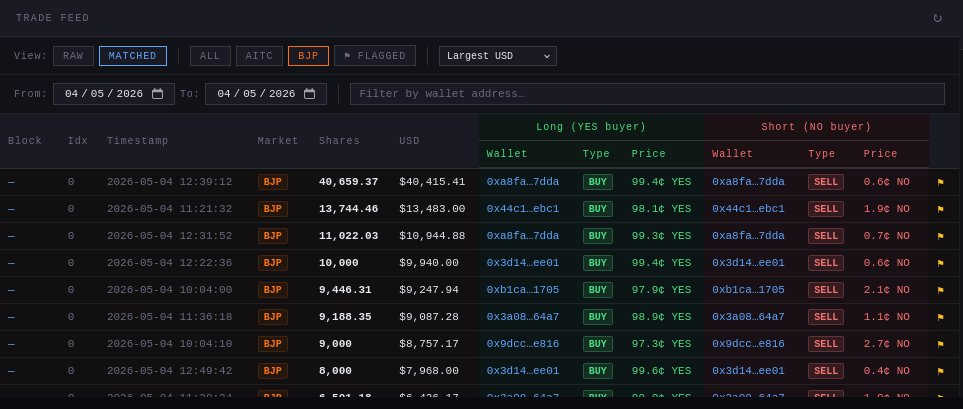Click the TRADE FEED panel title

point(53,18)
